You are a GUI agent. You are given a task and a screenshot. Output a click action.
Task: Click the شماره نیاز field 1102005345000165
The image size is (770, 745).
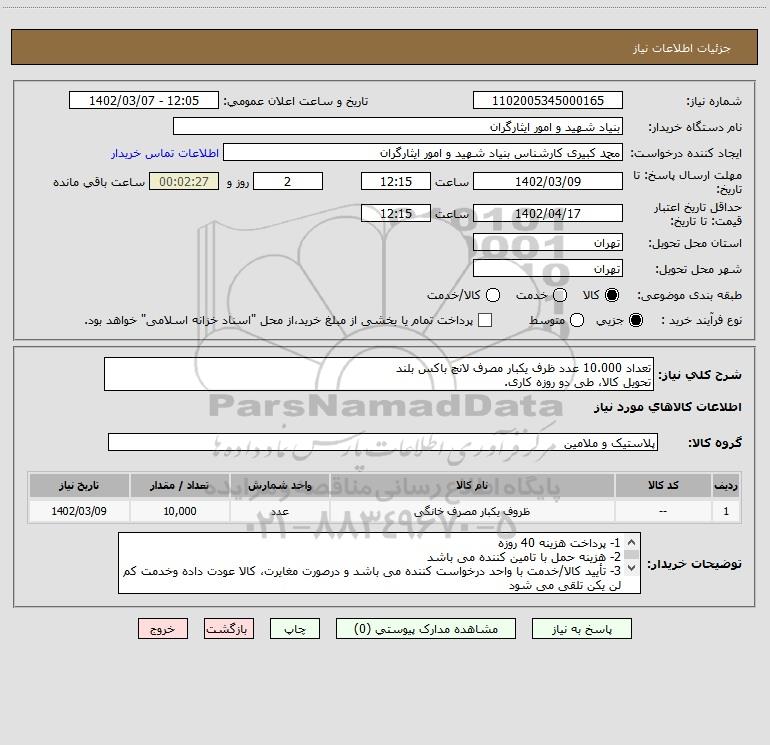pos(548,100)
